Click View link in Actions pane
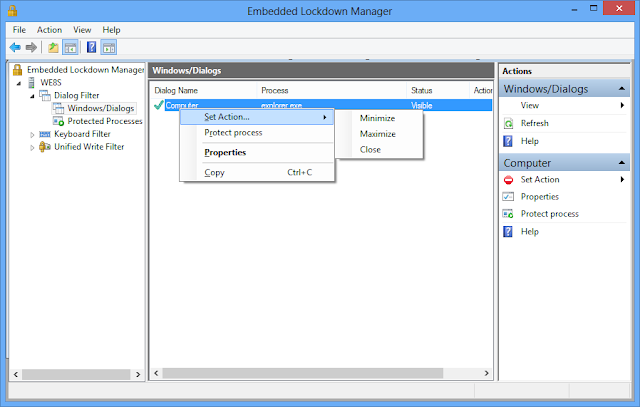This screenshot has width=640, height=407. coord(530,105)
